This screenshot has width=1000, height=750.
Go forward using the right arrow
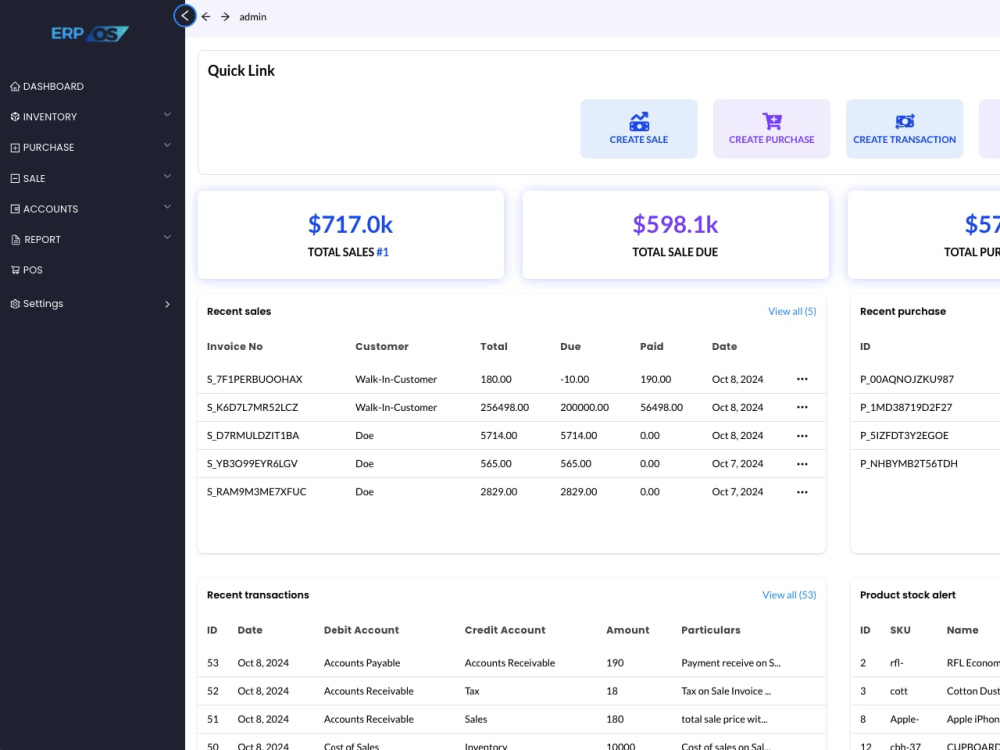pyautogui.click(x=225, y=17)
